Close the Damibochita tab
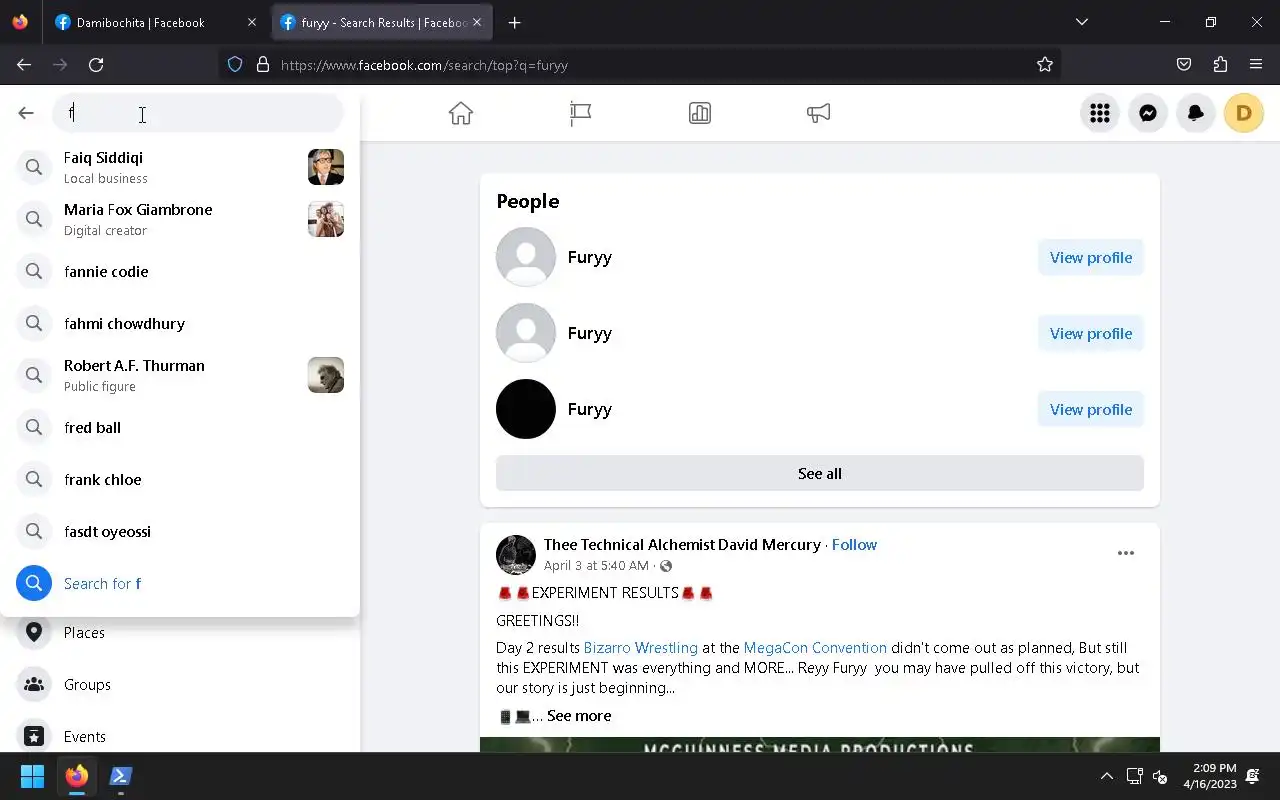The image size is (1280, 800). 251,22
